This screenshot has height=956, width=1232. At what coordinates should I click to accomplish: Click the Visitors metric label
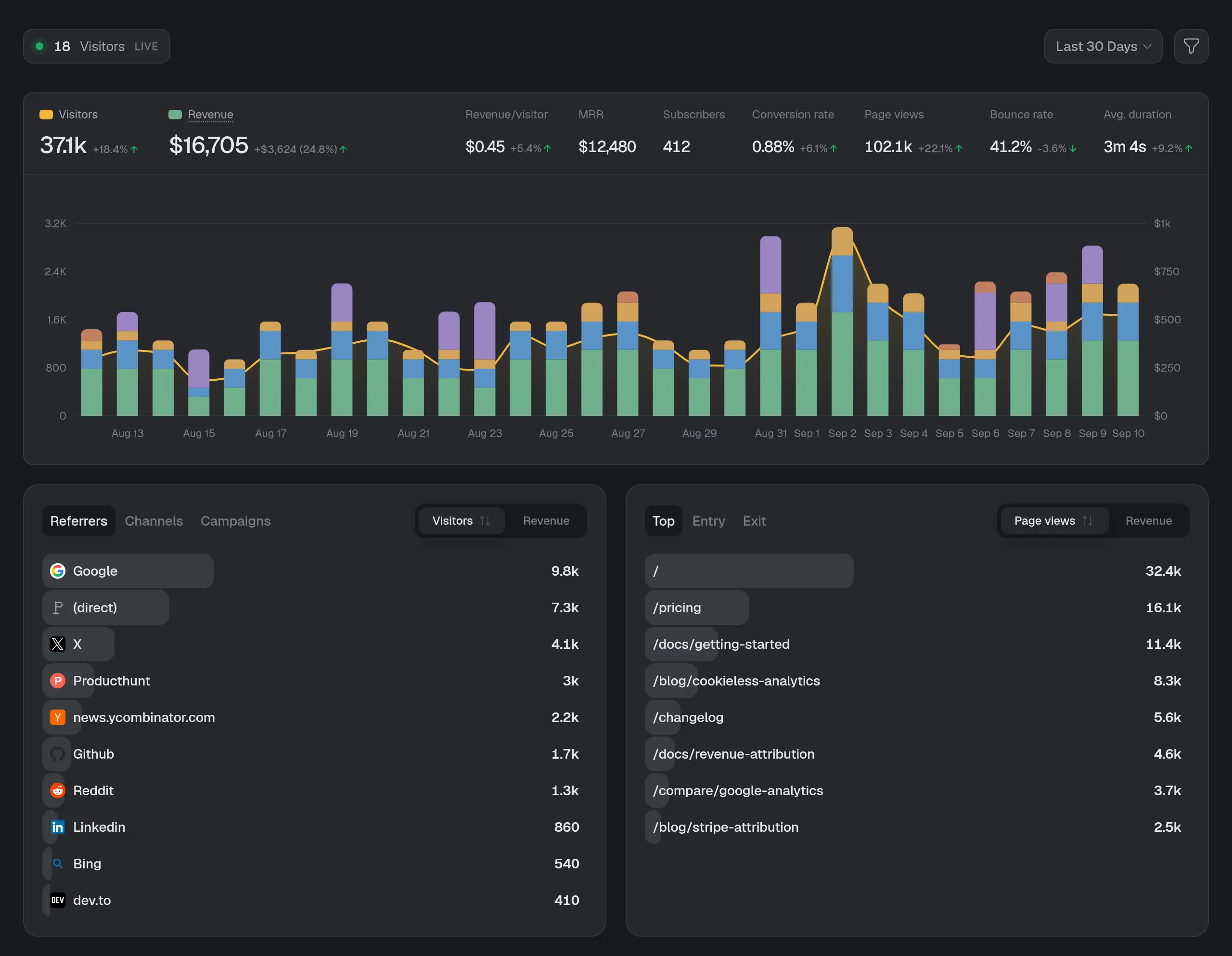(78, 115)
